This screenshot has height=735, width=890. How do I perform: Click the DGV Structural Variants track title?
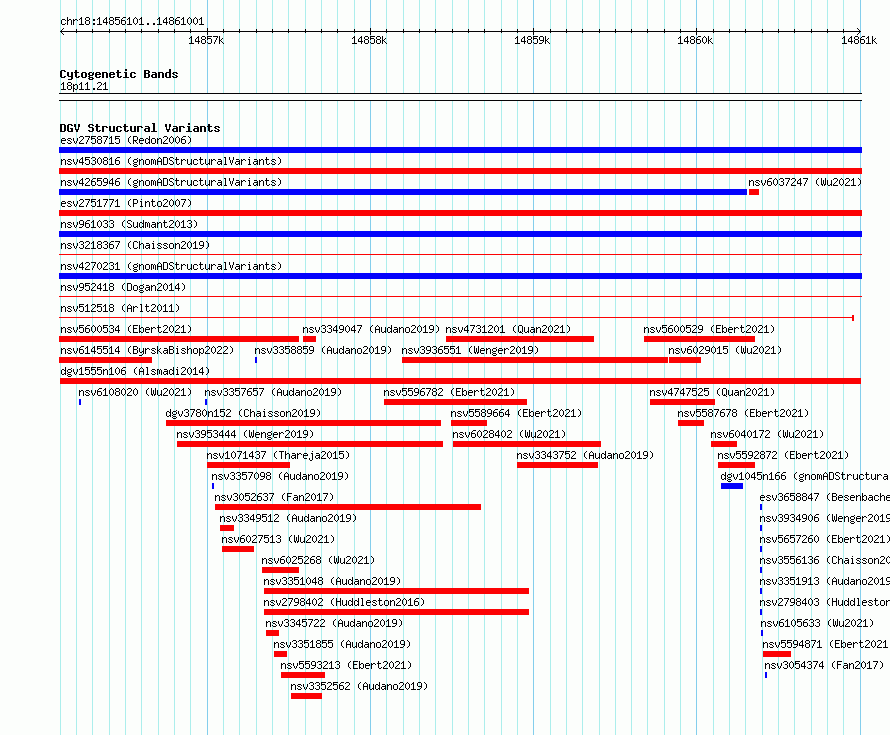pos(140,128)
